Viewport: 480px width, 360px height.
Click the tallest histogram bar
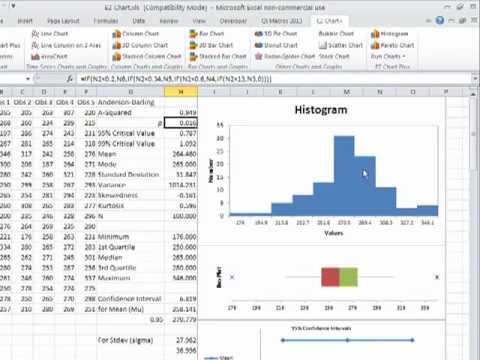[x=344, y=176]
